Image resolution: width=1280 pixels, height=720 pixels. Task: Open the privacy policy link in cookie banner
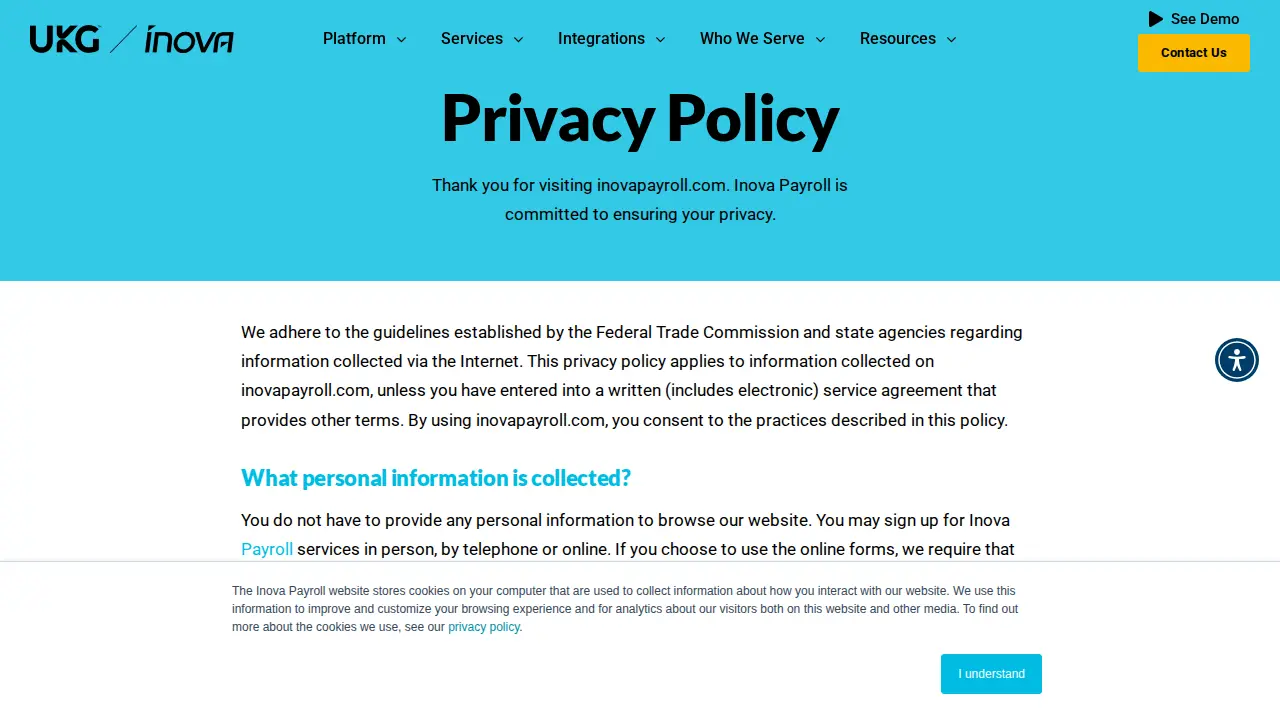click(484, 627)
